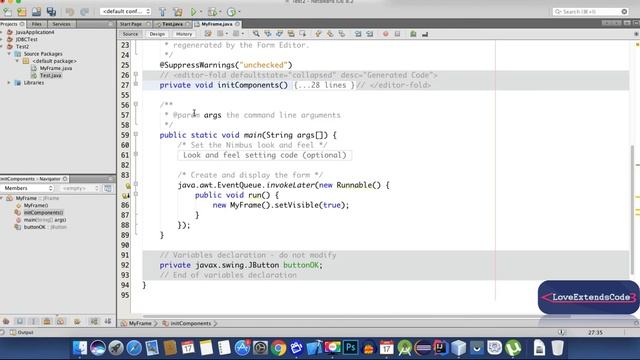Click the New File toolbar icon
This screenshot has width=640, height=360.
click(8, 12)
